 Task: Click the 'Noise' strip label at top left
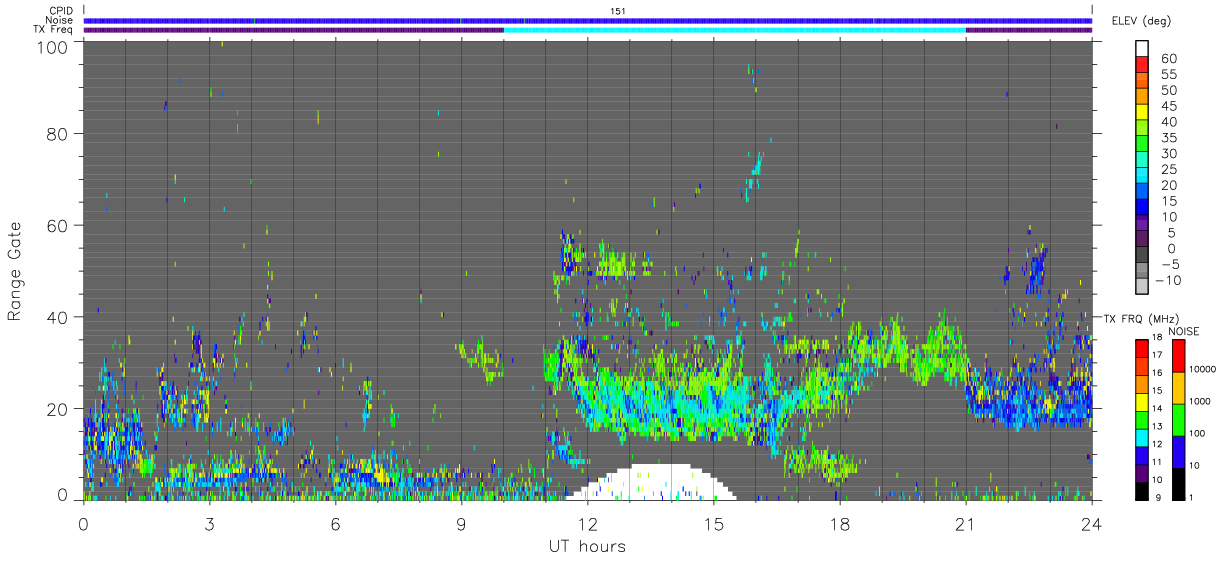[x=60, y=20]
